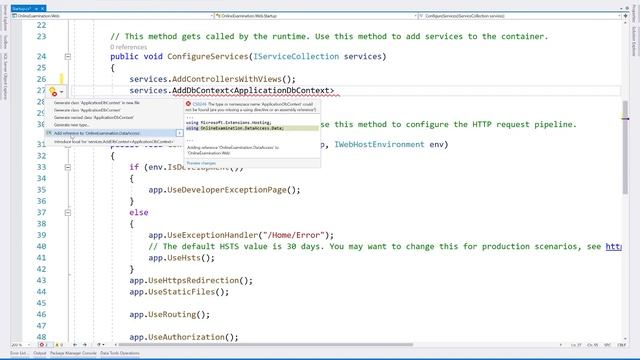Choose Introduce local for services.AddDbContext
Image resolution: width=640 pixels, height=360 pixels.
point(114,142)
